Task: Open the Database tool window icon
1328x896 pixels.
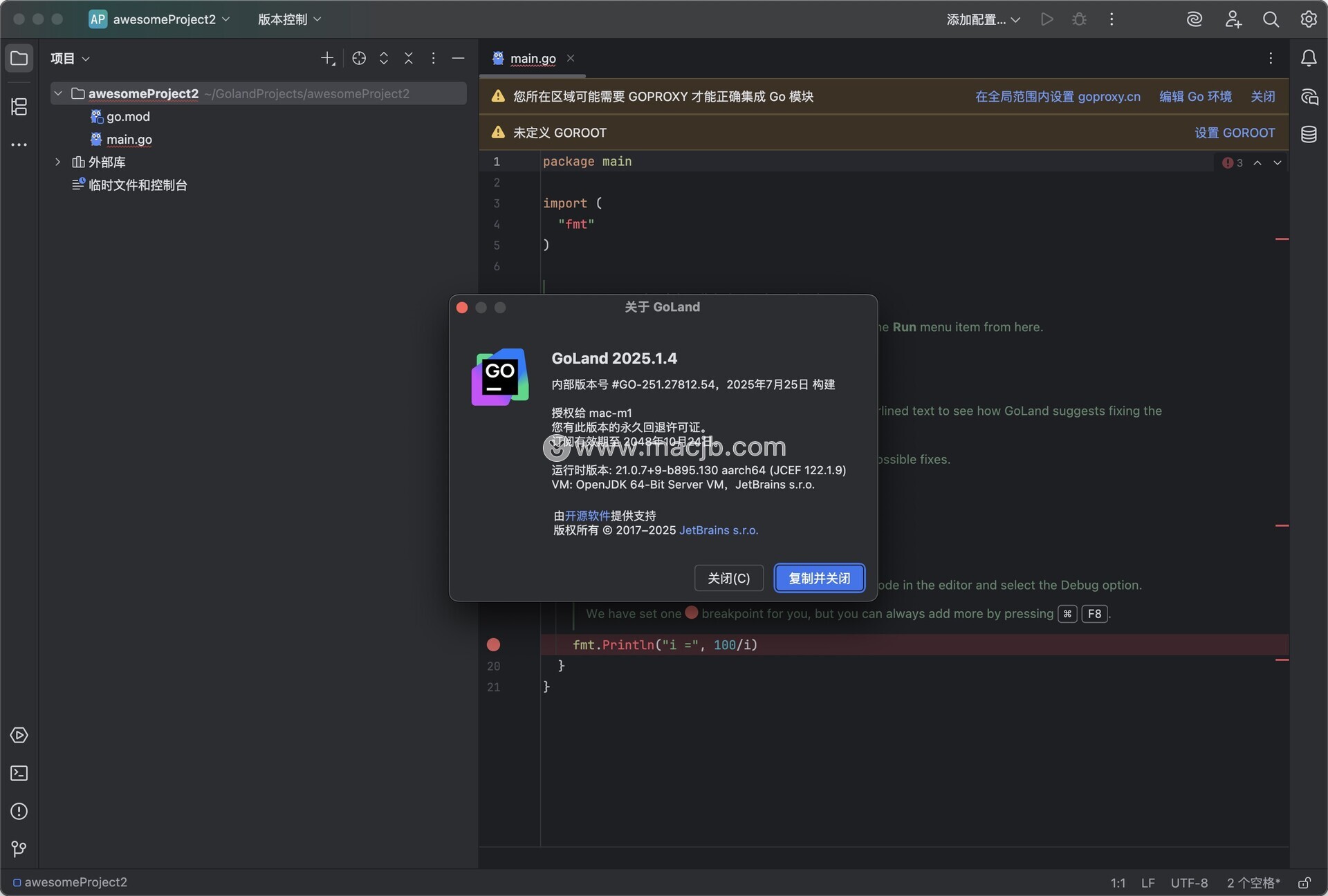Action: [1309, 134]
